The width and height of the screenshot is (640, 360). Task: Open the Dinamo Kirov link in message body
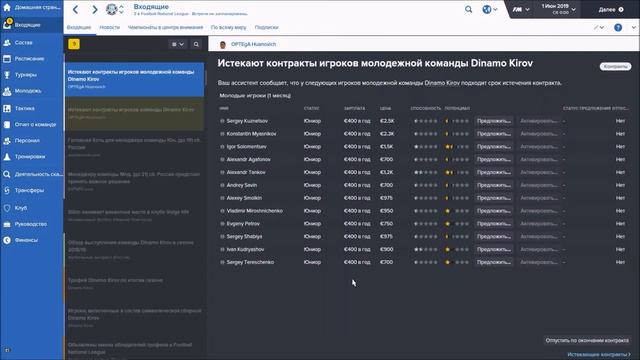pos(442,83)
